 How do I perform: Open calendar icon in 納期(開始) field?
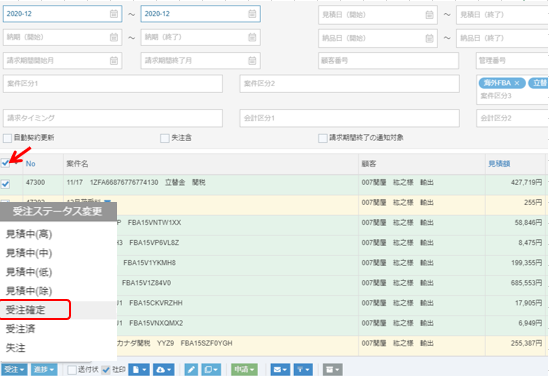tap(114, 37)
